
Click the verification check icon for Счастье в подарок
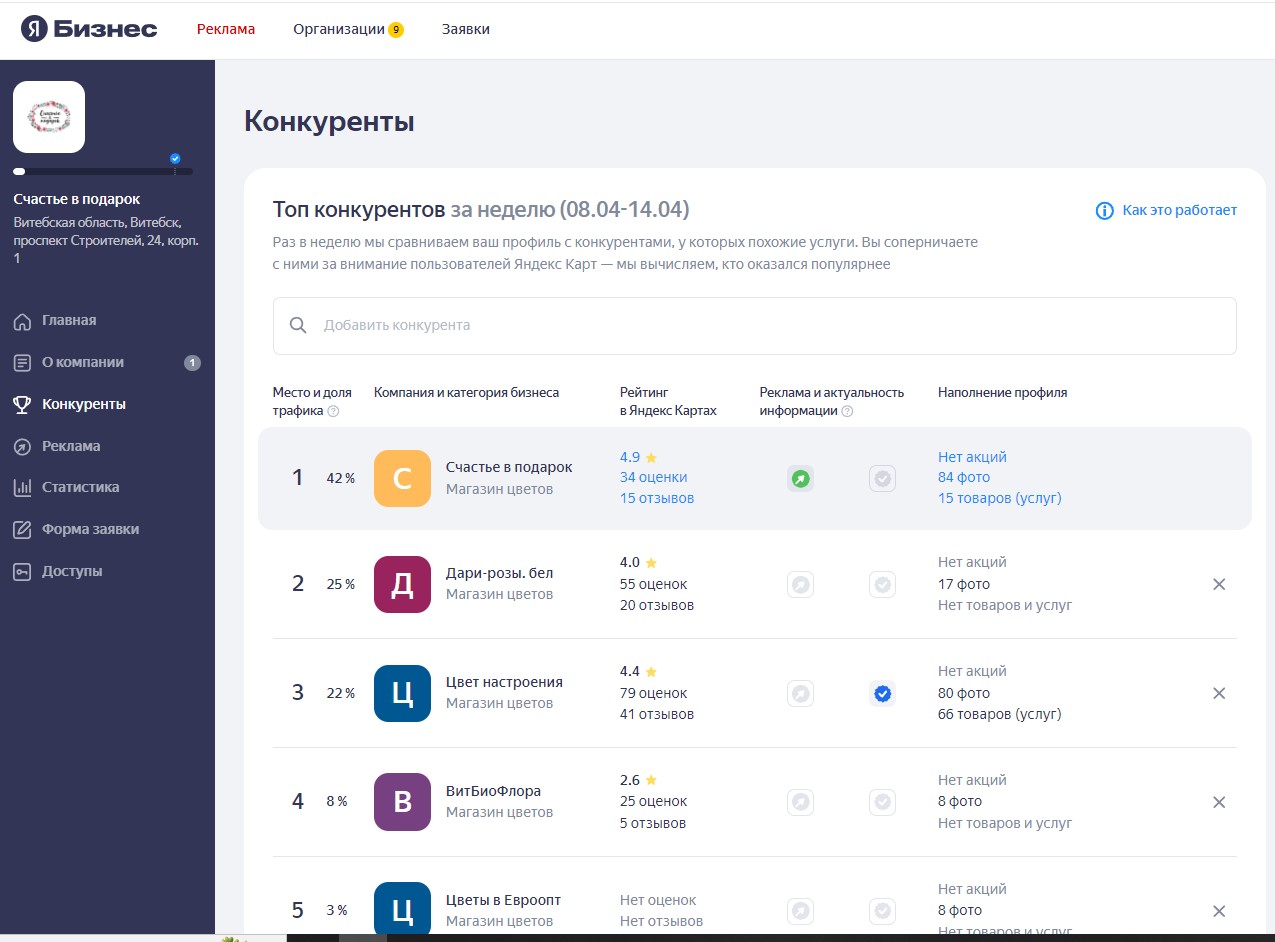pyautogui.click(x=882, y=479)
